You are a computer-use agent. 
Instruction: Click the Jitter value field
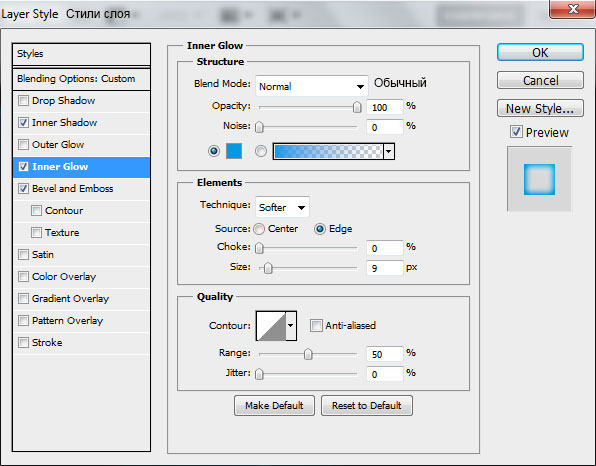coord(385,374)
